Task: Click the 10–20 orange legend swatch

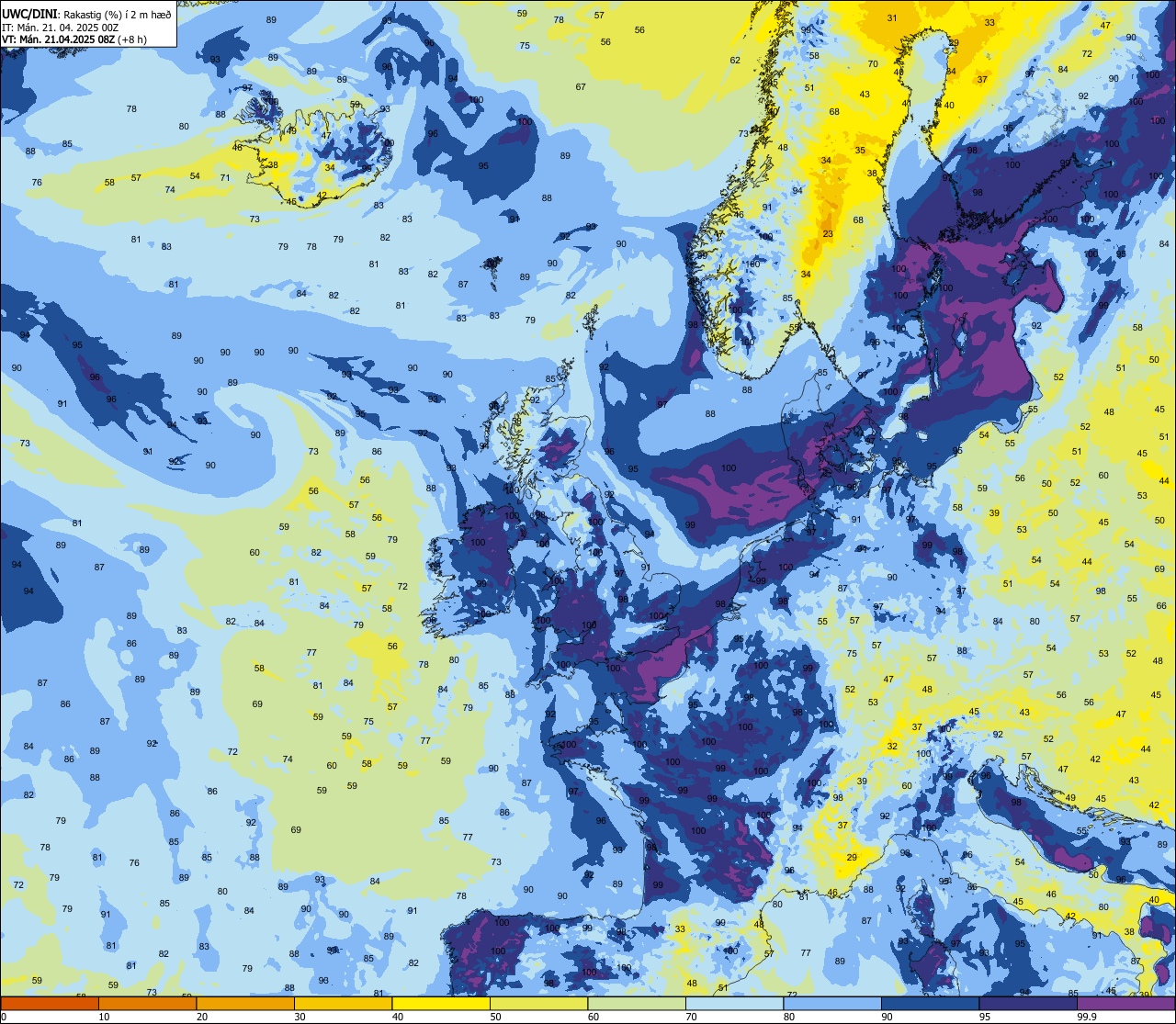Action: [148, 1003]
